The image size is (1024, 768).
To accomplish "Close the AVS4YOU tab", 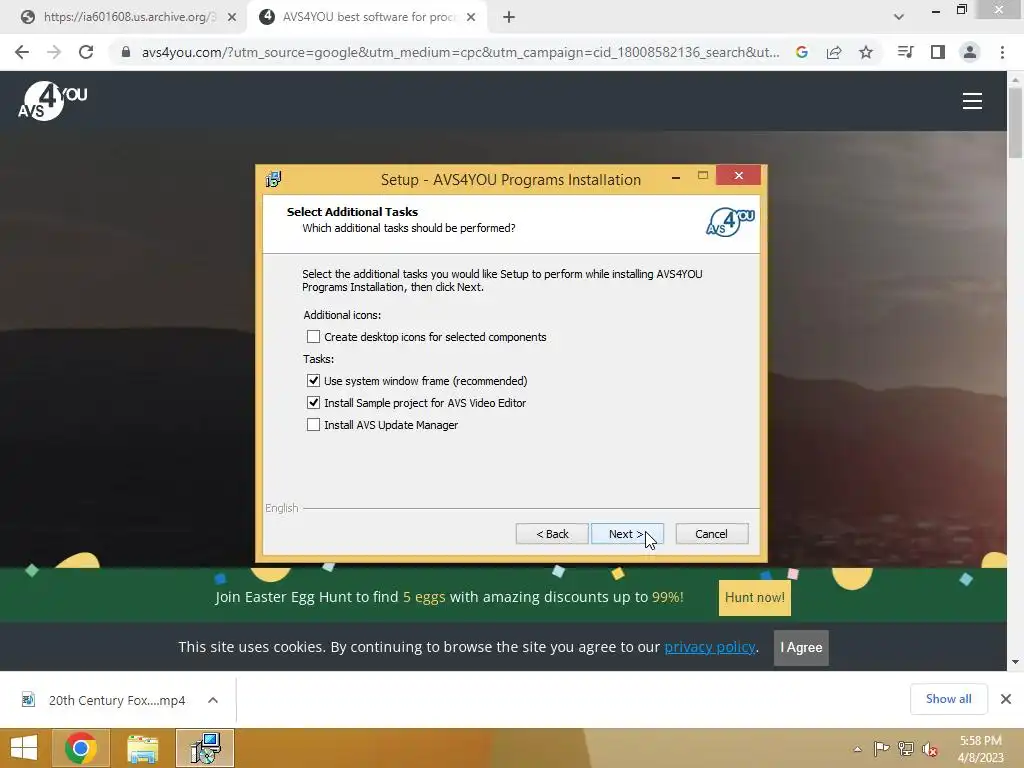I will (x=471, y=17).
